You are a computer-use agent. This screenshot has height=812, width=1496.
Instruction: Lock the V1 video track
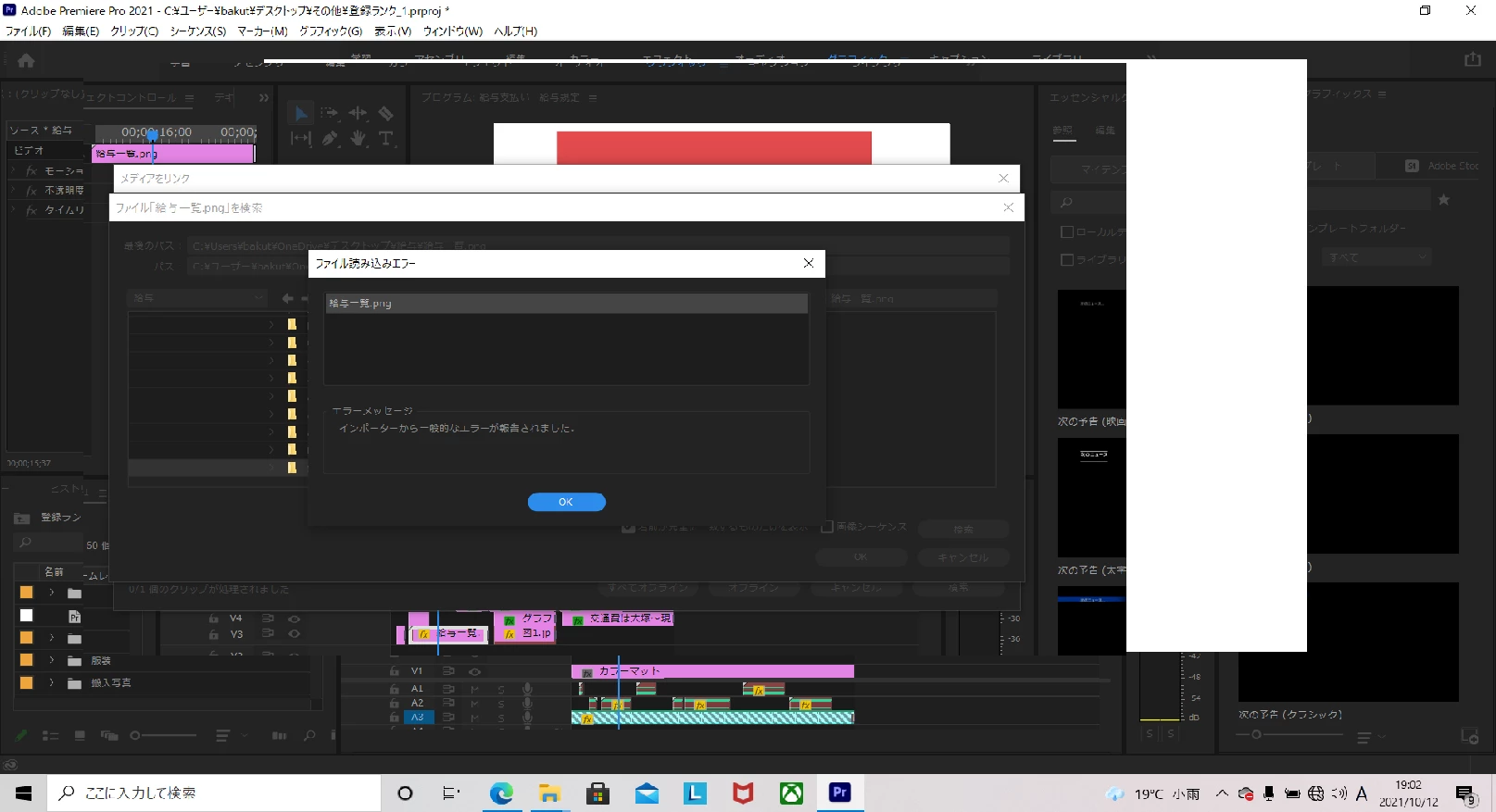pyautogui.click(x=395, y=671)
